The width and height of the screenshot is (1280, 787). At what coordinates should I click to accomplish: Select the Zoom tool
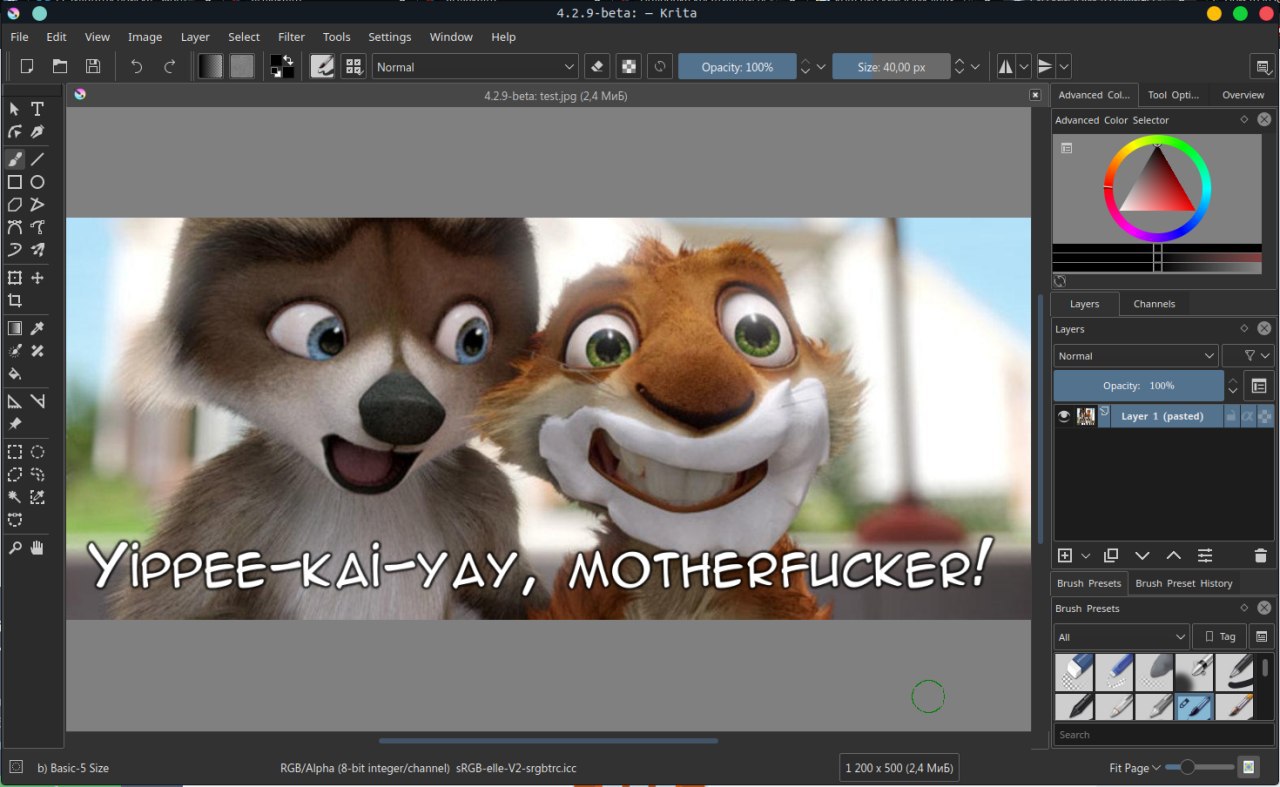[x=15, y=548]
